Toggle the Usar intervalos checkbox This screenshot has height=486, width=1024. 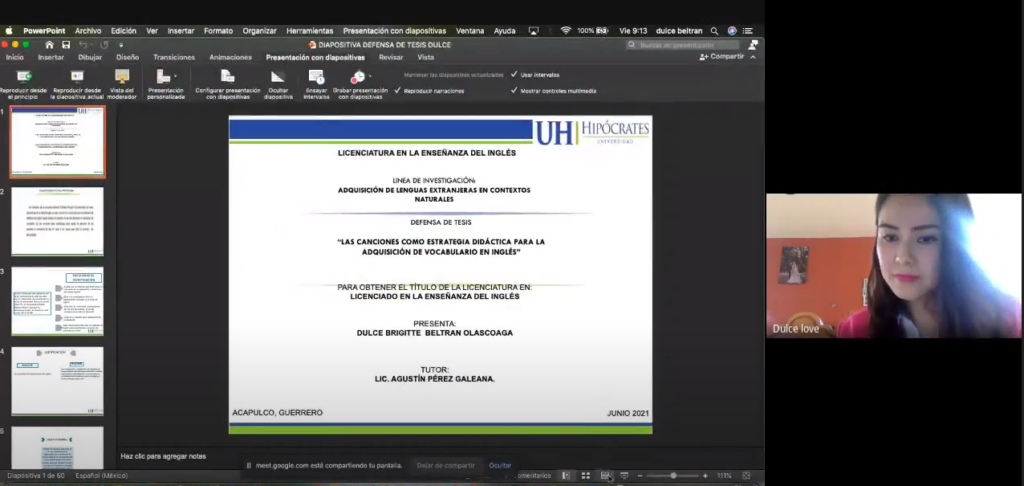click(514, 75)
